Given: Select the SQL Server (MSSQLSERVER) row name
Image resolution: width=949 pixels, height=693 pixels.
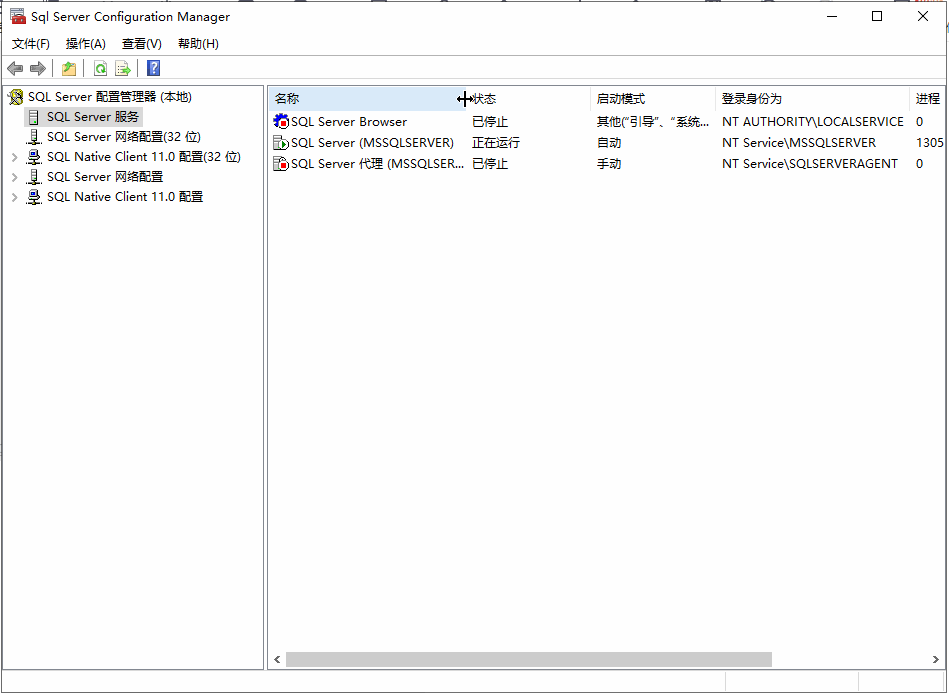Looking at the screenshot, I should (372, 143).
